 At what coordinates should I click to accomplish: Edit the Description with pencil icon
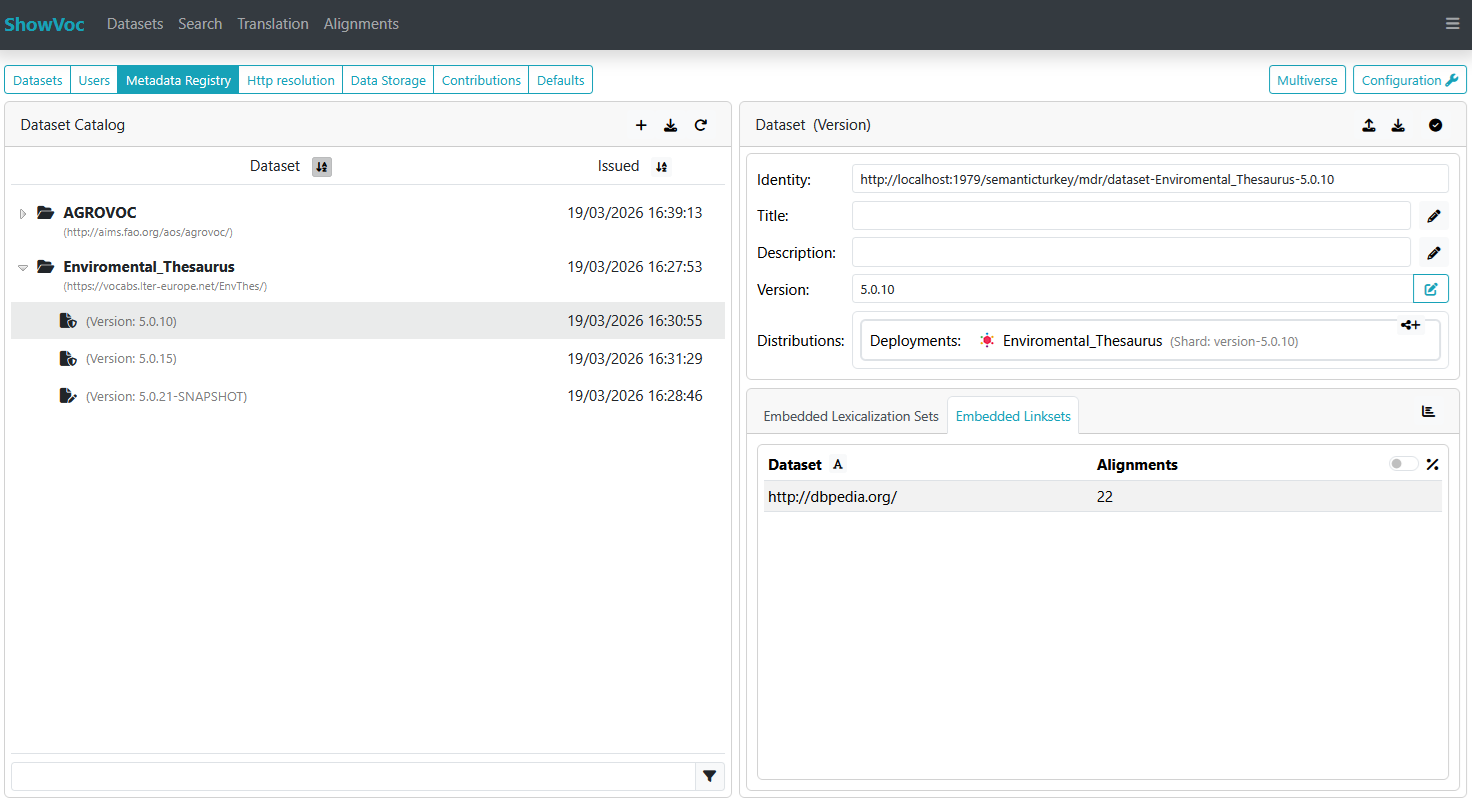pos(1434,253)
